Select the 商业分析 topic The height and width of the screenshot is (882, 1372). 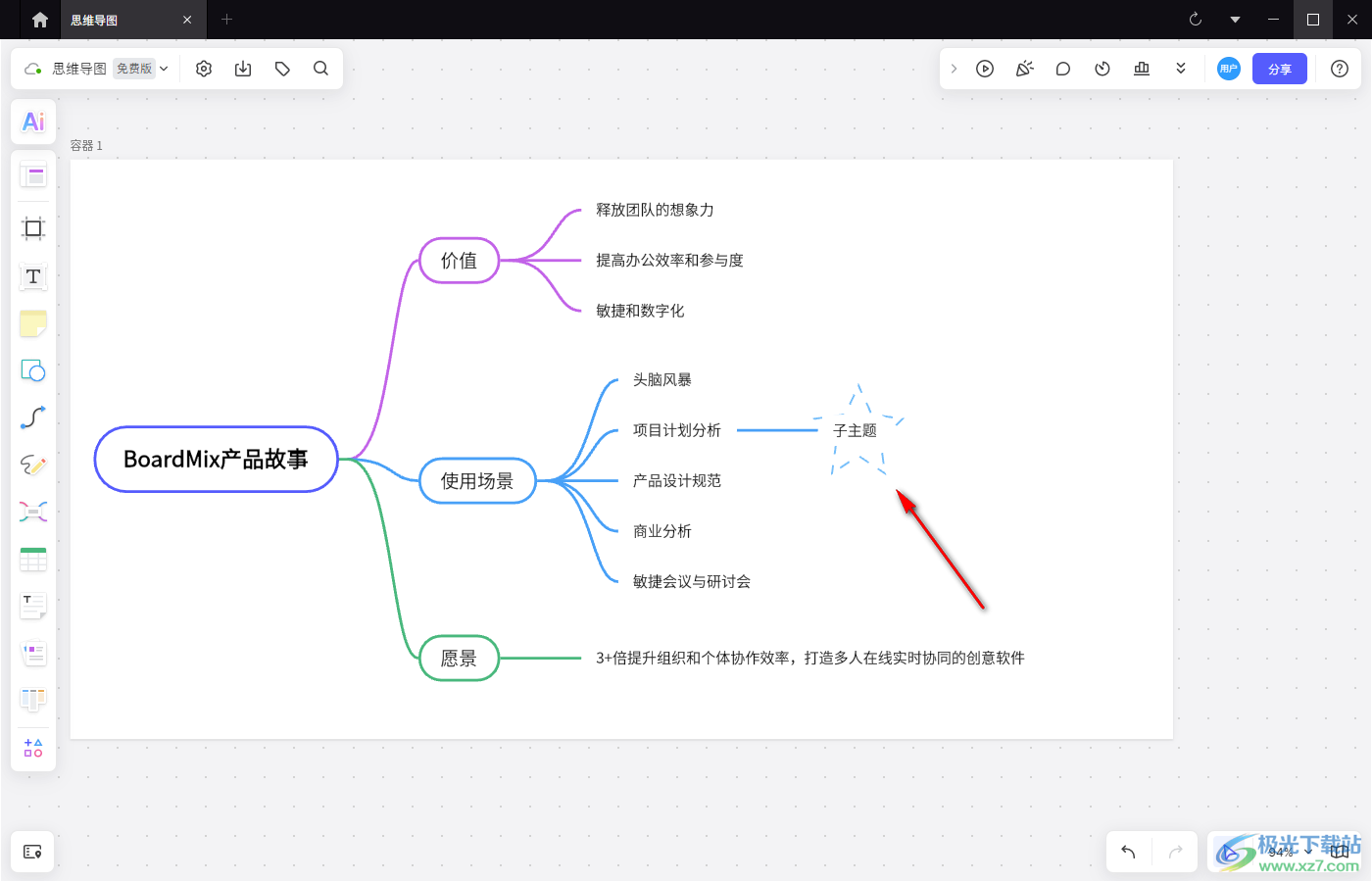click(662, 531)
